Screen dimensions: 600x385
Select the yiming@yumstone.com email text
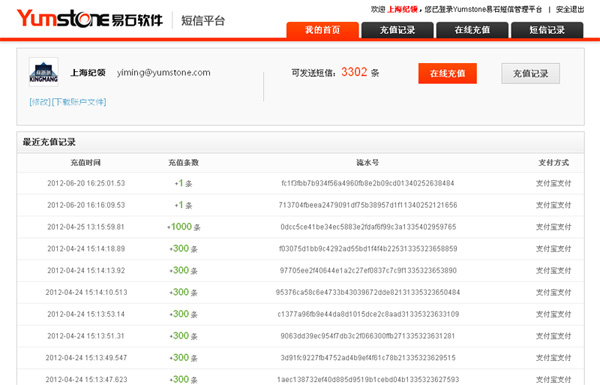(x=163, y=73)
